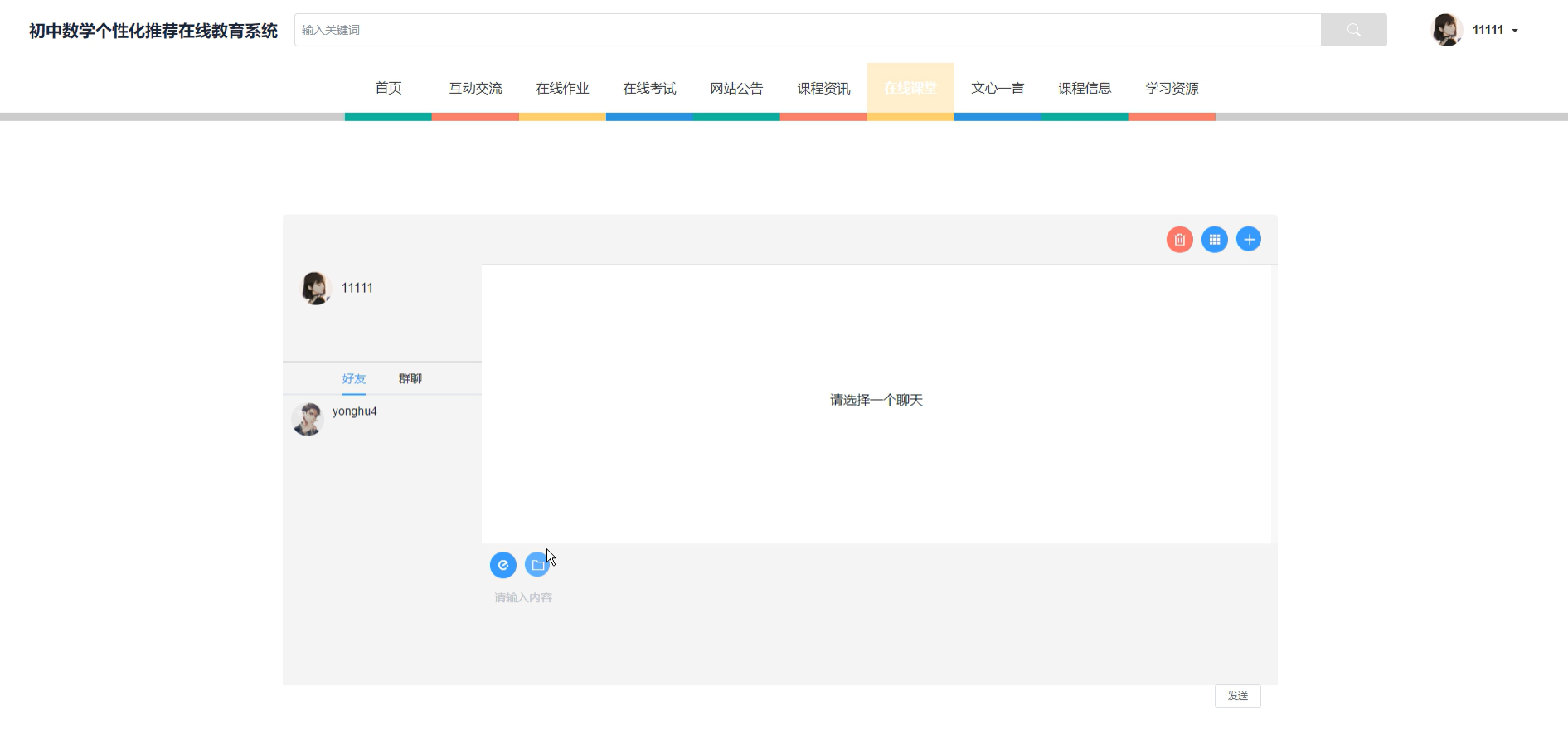Click the magnifier search button
This screenshot has width=1568, height=730.
pyautogui.click(x=1353, y=30)
